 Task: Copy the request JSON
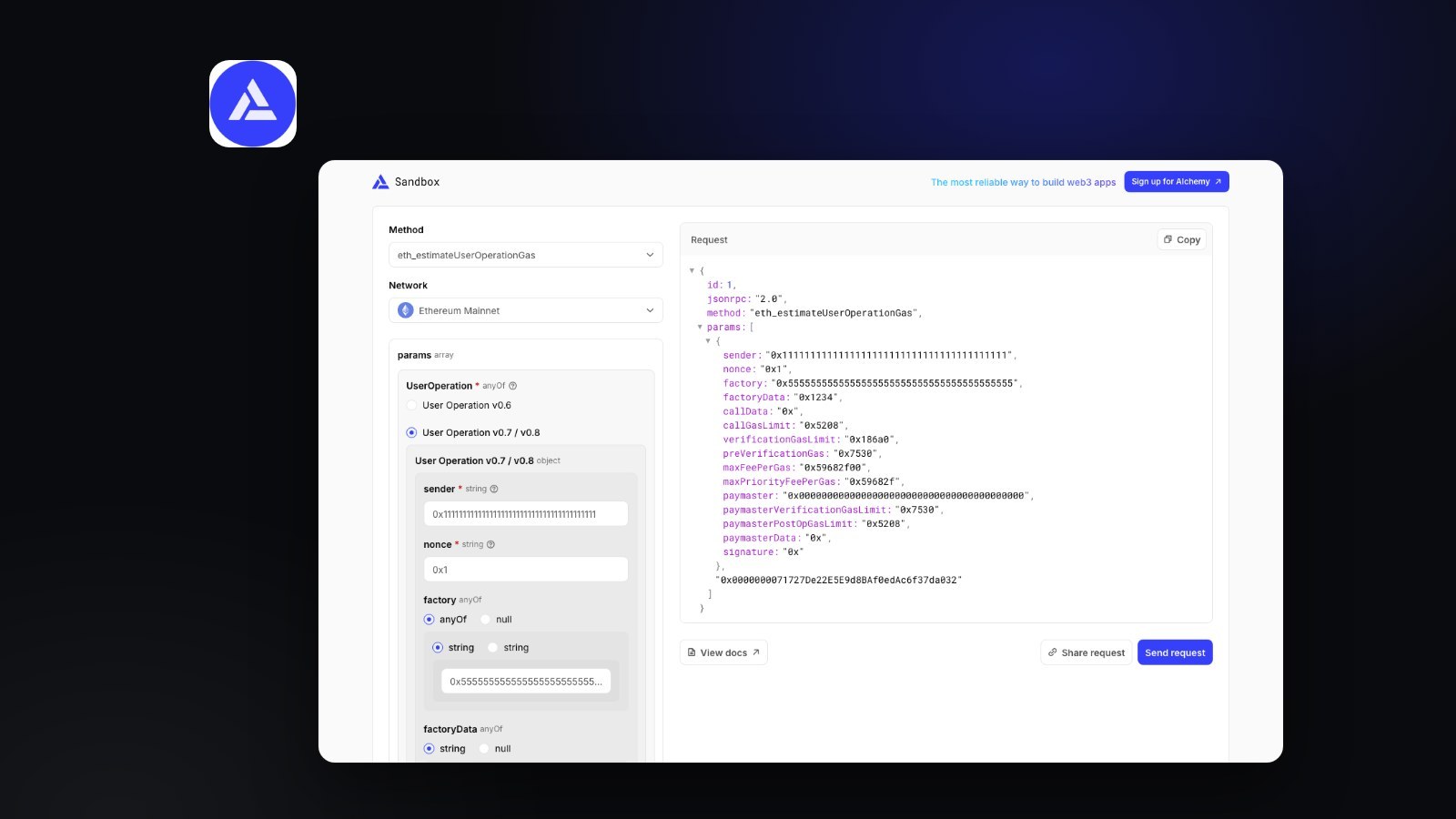pos(1182,239)
